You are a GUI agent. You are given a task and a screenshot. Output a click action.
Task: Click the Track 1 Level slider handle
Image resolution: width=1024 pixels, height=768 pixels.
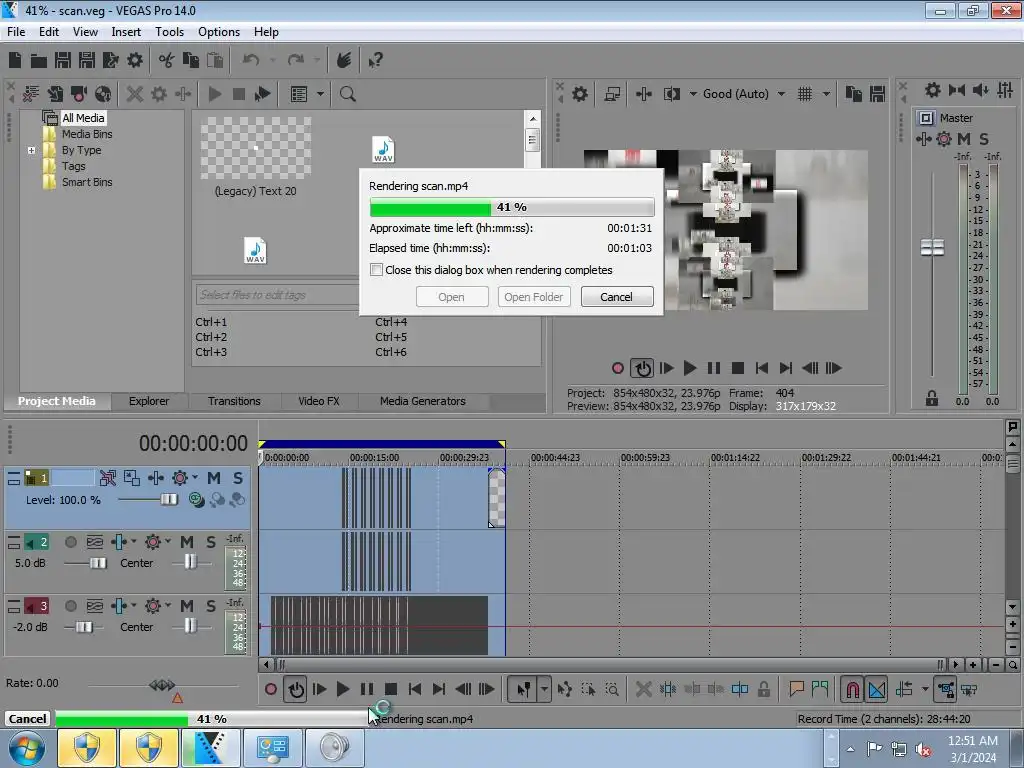point(168,500)
